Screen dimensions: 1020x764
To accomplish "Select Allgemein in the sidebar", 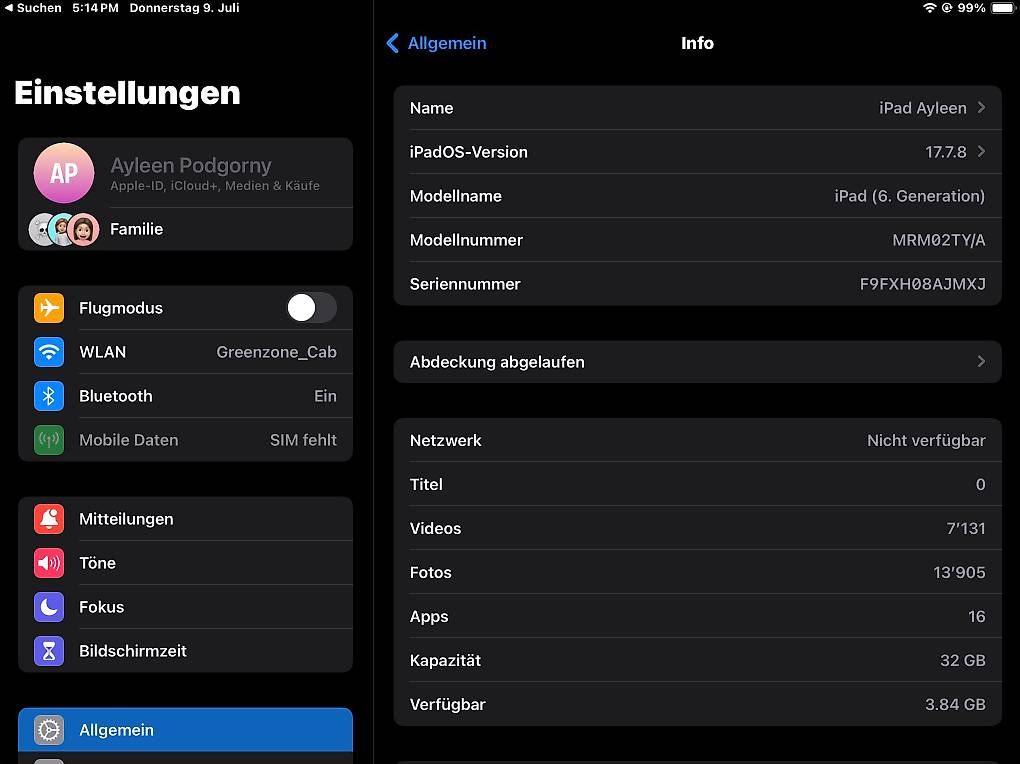I will (x=185, y=730).
